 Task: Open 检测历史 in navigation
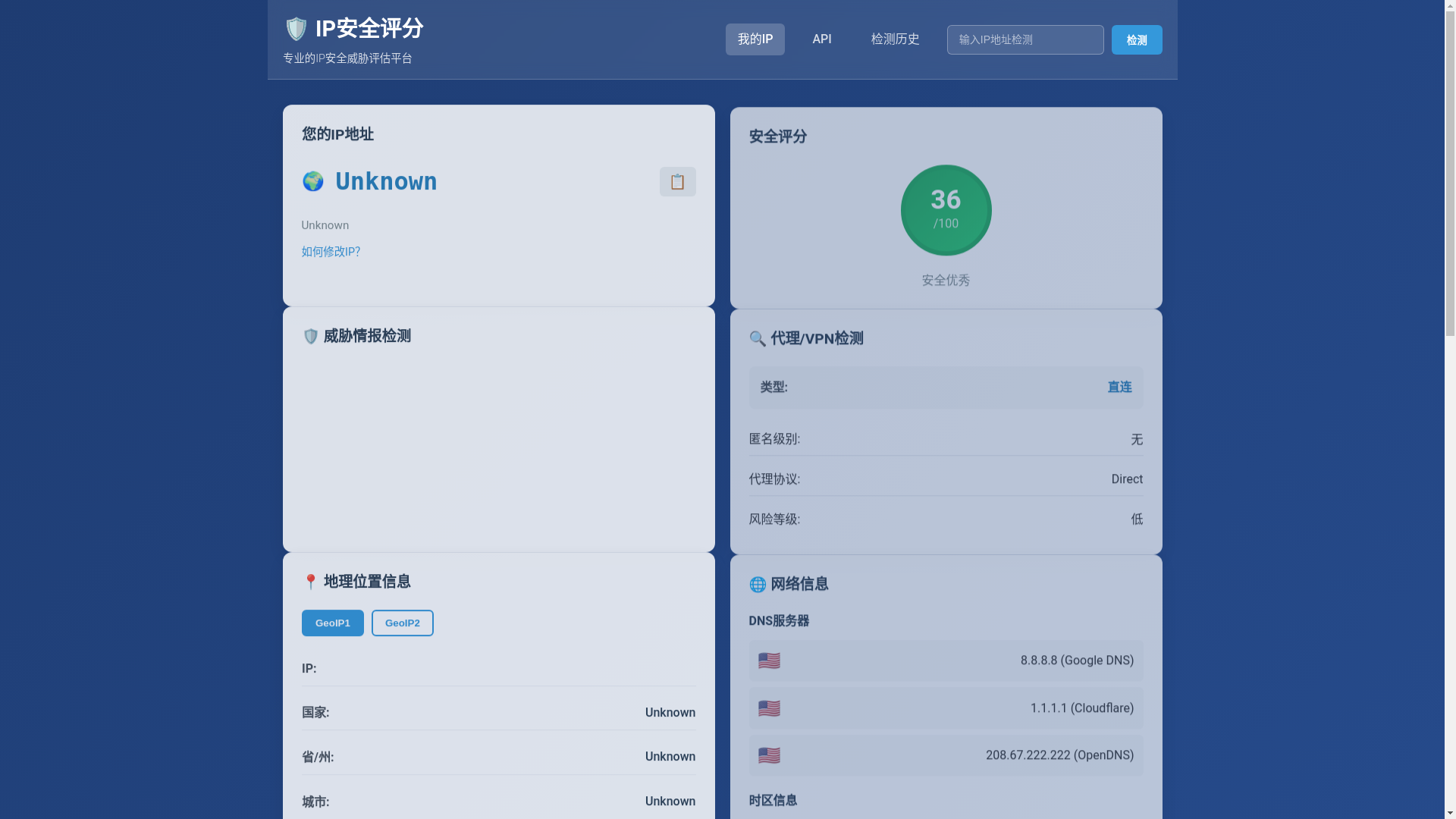(x=895, y=39)
